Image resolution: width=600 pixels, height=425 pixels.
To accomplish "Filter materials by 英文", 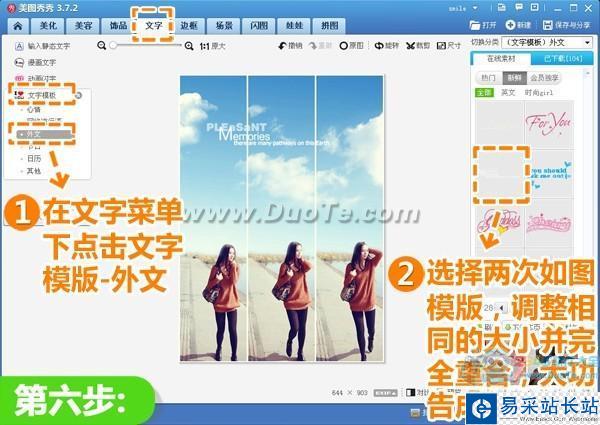I will tap(508, 93).
